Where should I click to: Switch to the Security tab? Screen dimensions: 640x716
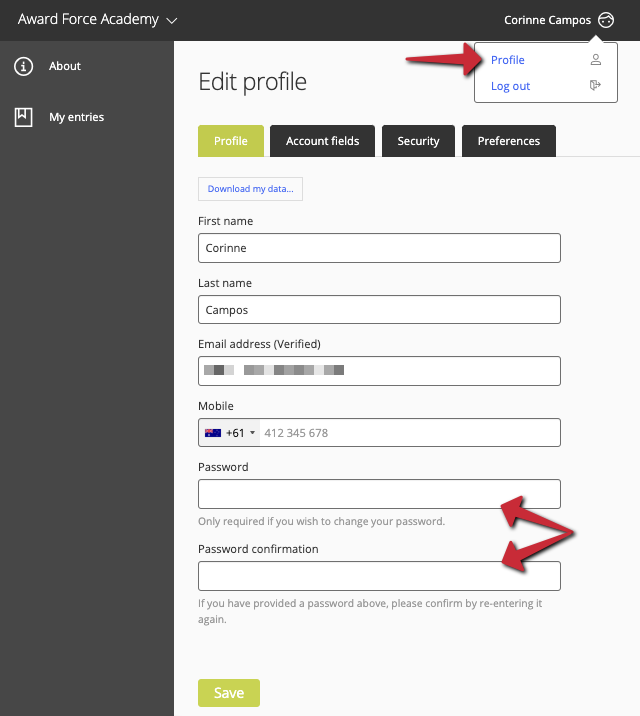pos(418,141)
